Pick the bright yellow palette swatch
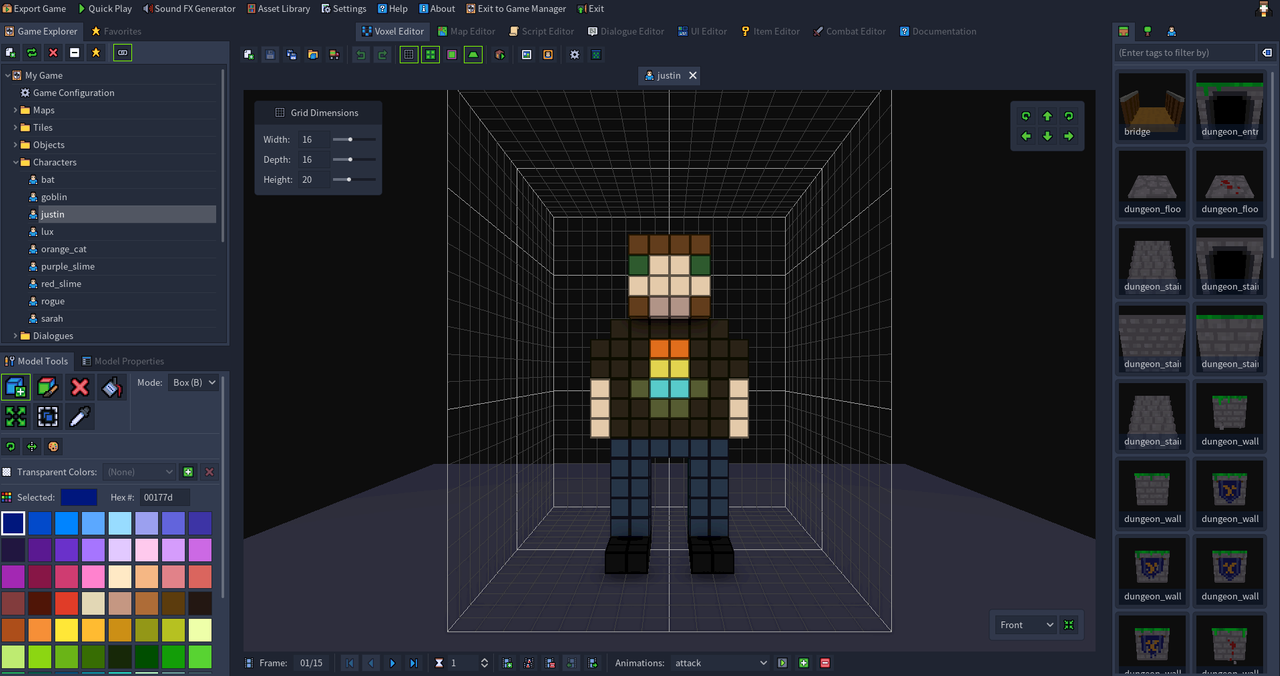 (68, 630)
